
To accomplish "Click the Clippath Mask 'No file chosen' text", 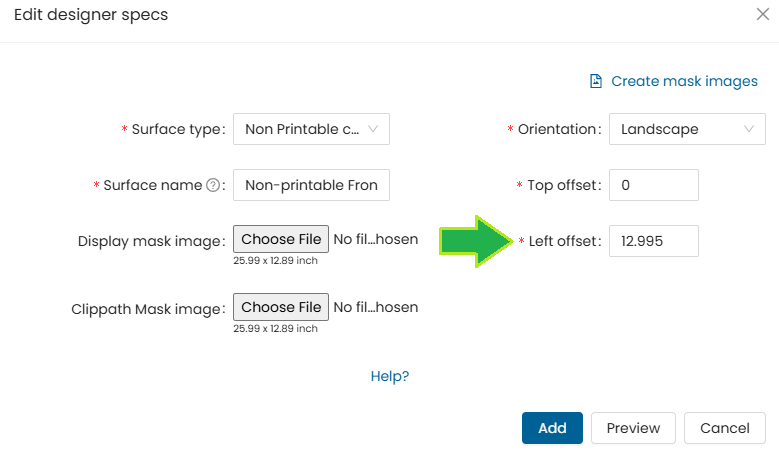I will 375,307.
